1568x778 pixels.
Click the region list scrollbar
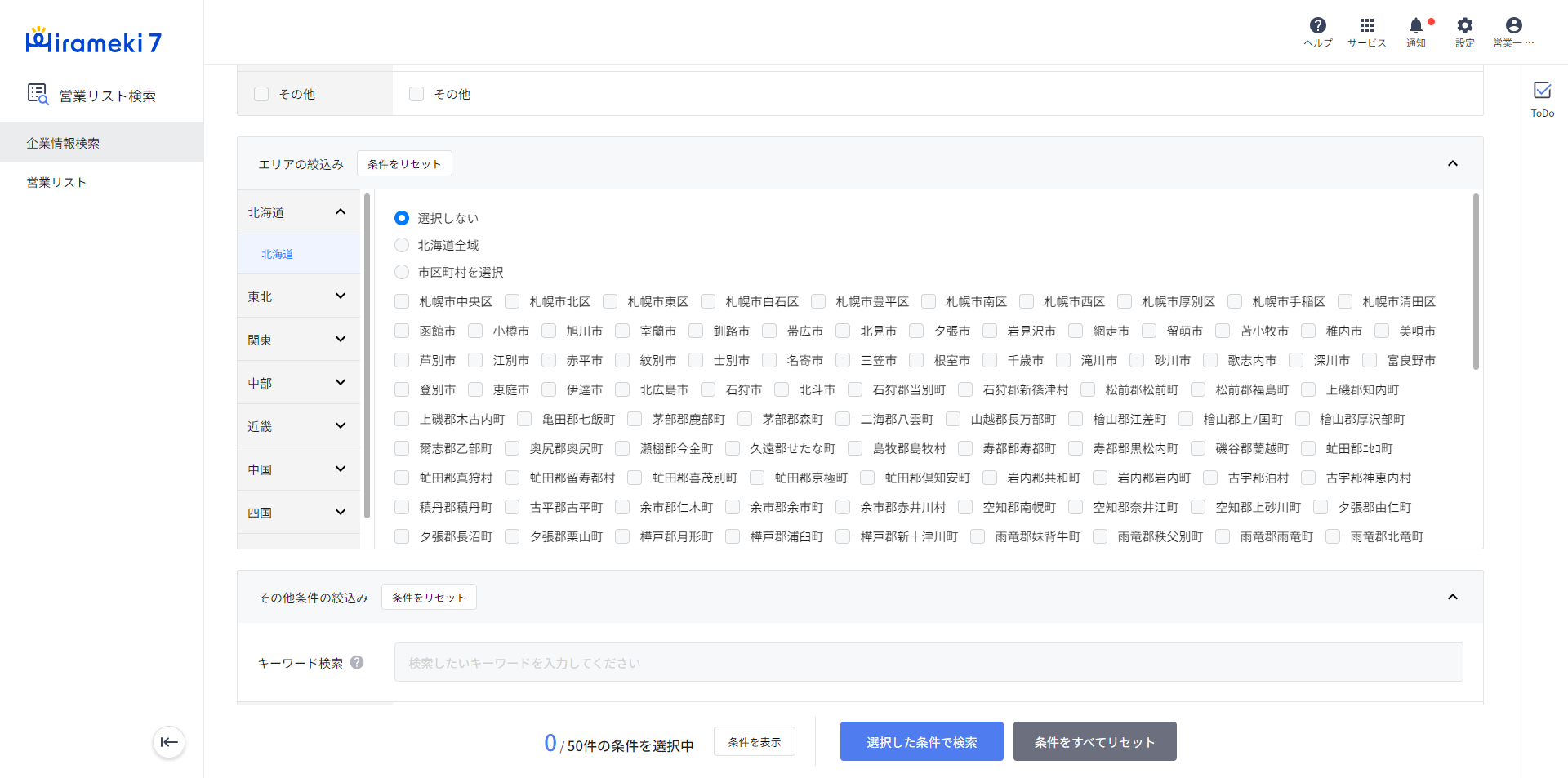coord(367,355)
